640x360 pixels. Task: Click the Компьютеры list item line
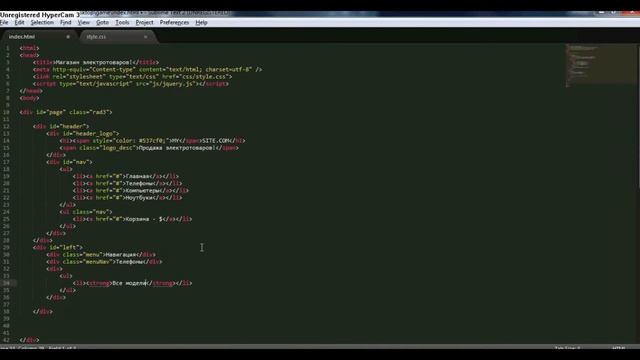[x=131, y=191]
